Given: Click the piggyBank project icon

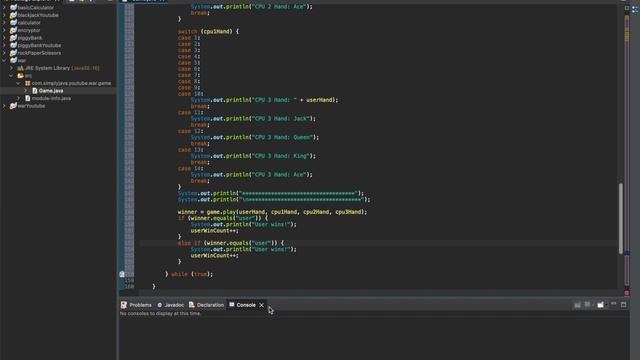Looking at the screenshot, I should 13,38.
